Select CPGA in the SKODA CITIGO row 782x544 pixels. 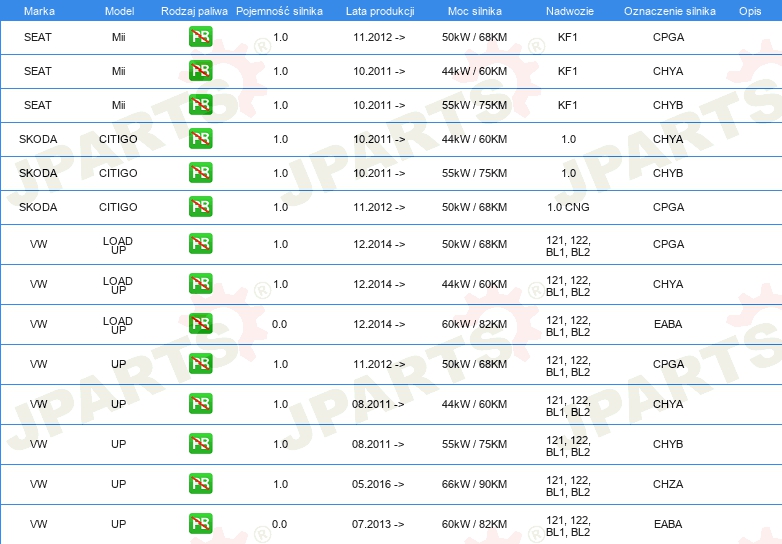[668, 206]
